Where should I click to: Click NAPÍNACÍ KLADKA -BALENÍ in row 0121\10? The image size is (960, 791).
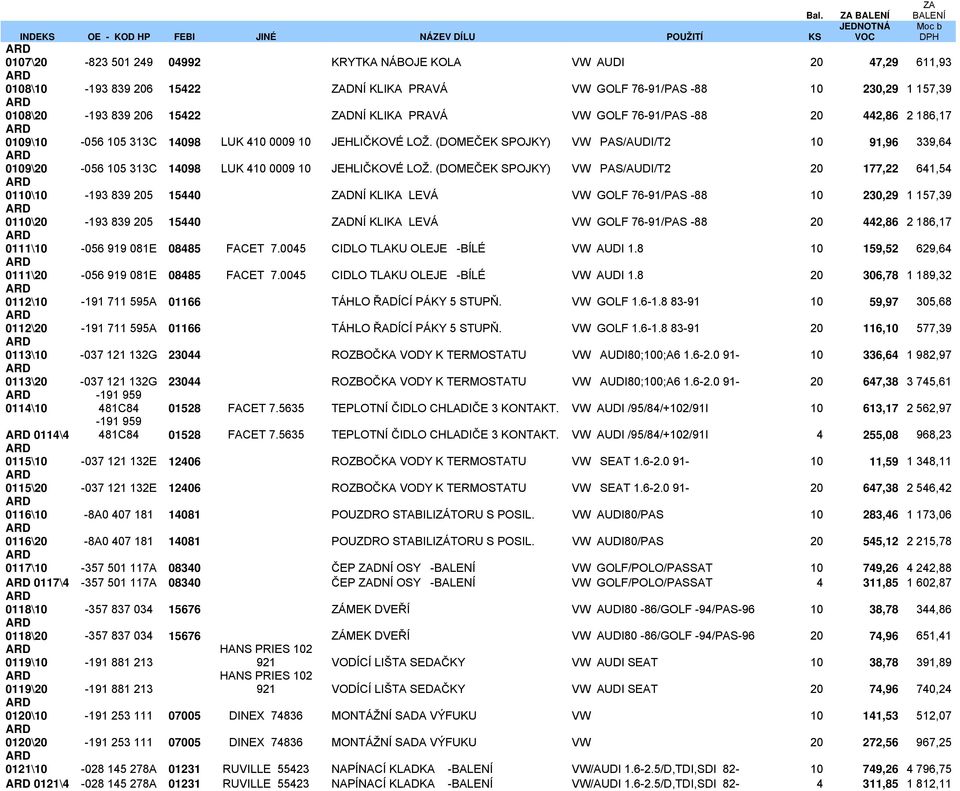point(412,769)
